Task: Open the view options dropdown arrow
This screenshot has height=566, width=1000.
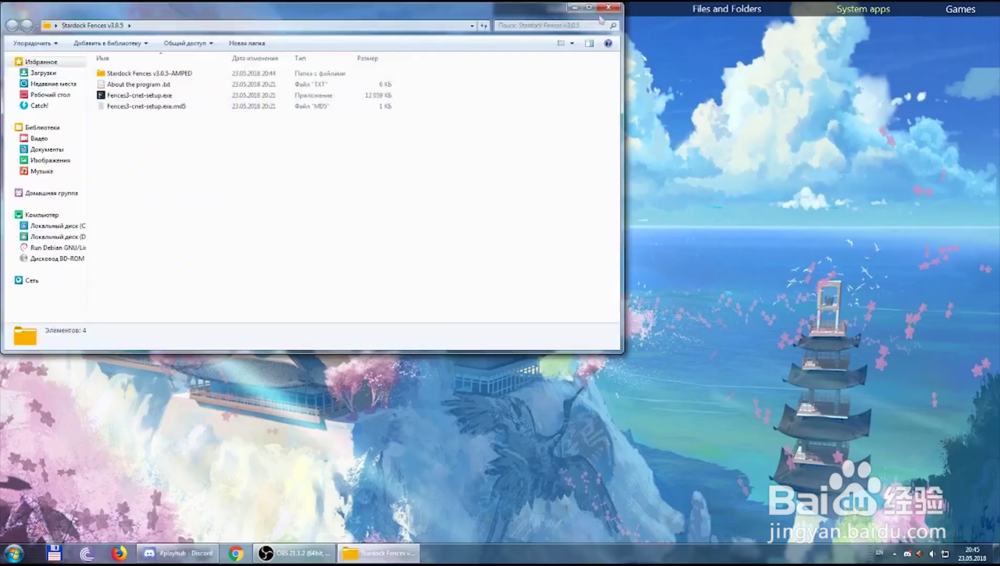Action: (572, 43)
